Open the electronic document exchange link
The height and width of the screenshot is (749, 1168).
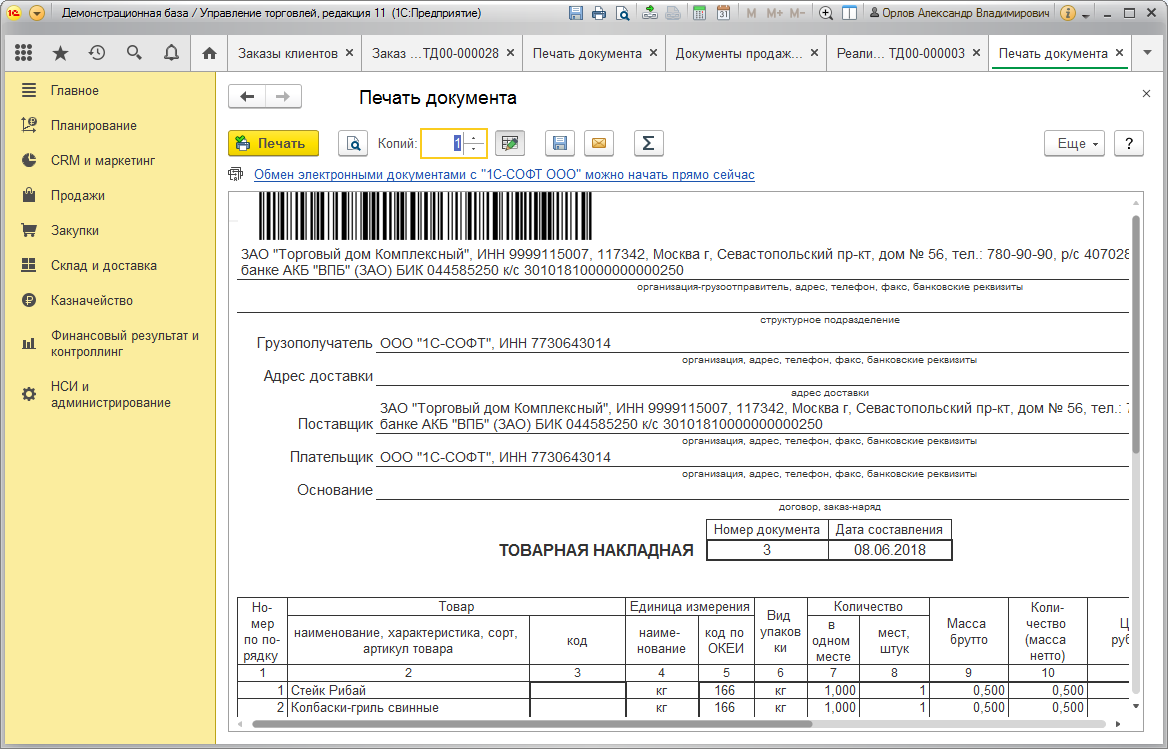click(504, 174)
